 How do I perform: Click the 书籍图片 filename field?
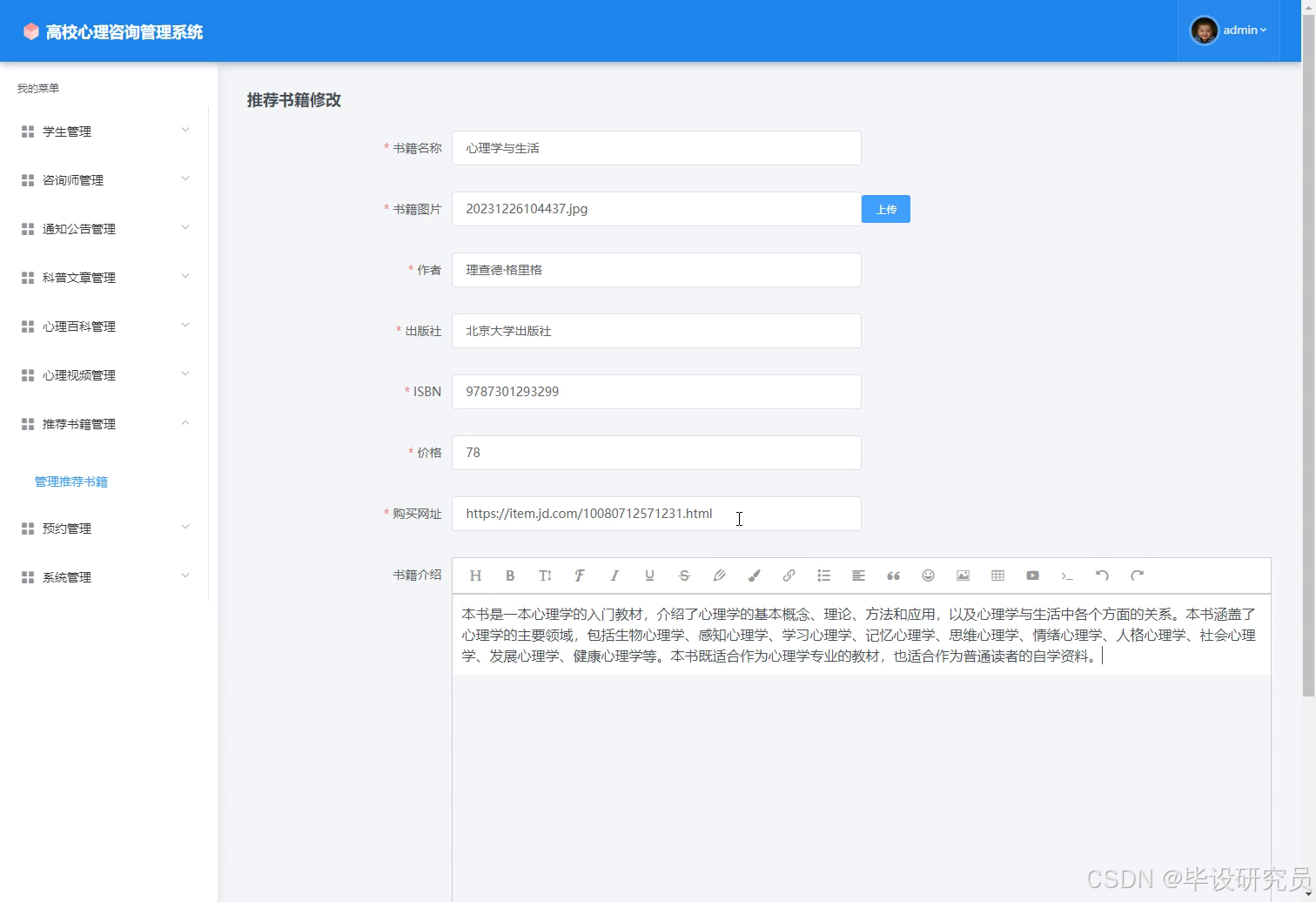(x=656, y=209)
